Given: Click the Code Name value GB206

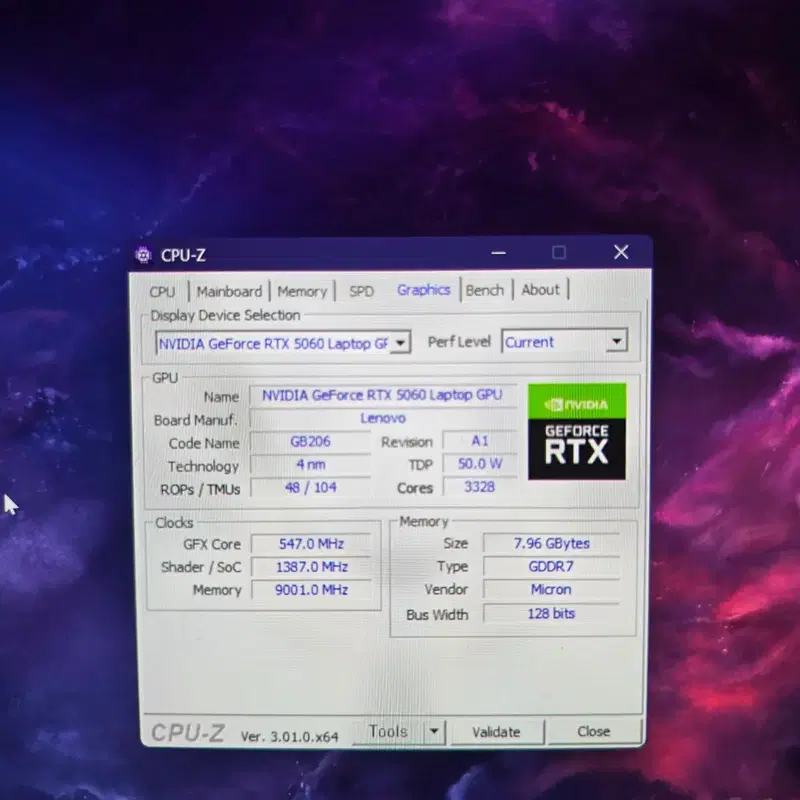Looking at the screenshot, I should tap(310, 441).
